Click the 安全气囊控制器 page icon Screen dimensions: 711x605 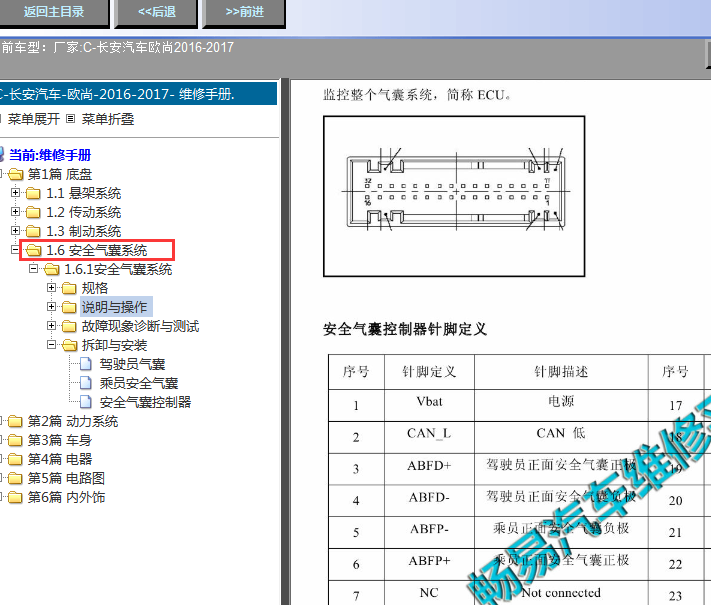pos(86,402)
